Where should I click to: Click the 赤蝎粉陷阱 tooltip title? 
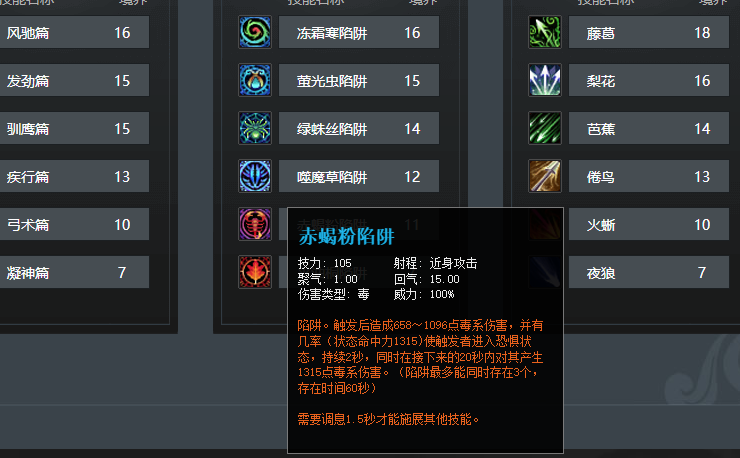(x=346, y=236)
